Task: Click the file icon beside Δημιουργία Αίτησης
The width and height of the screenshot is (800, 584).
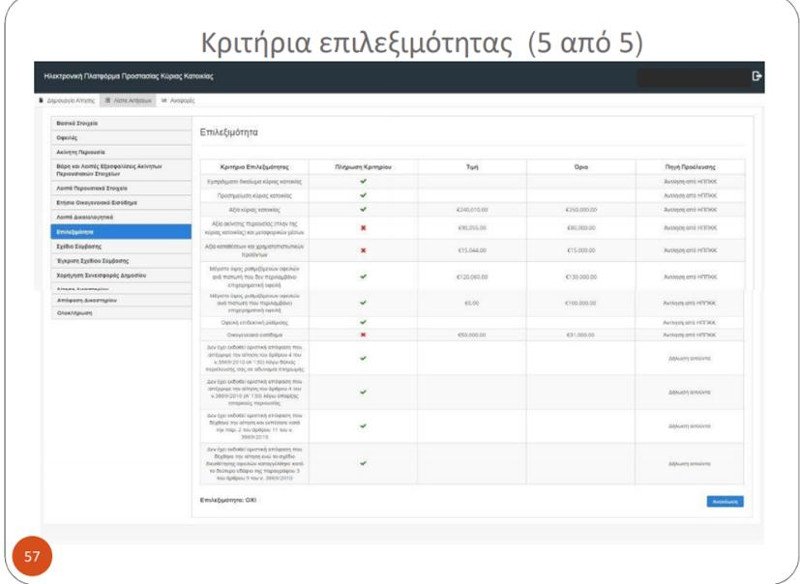Action: coord(41,101)
